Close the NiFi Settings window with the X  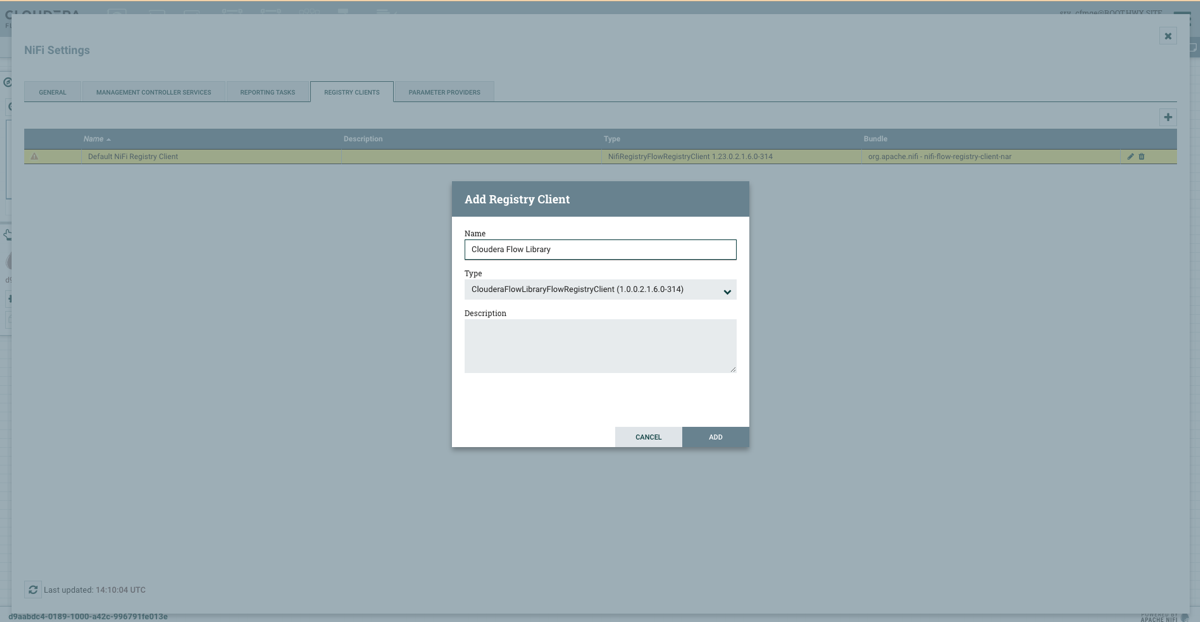pos(1167,36)
